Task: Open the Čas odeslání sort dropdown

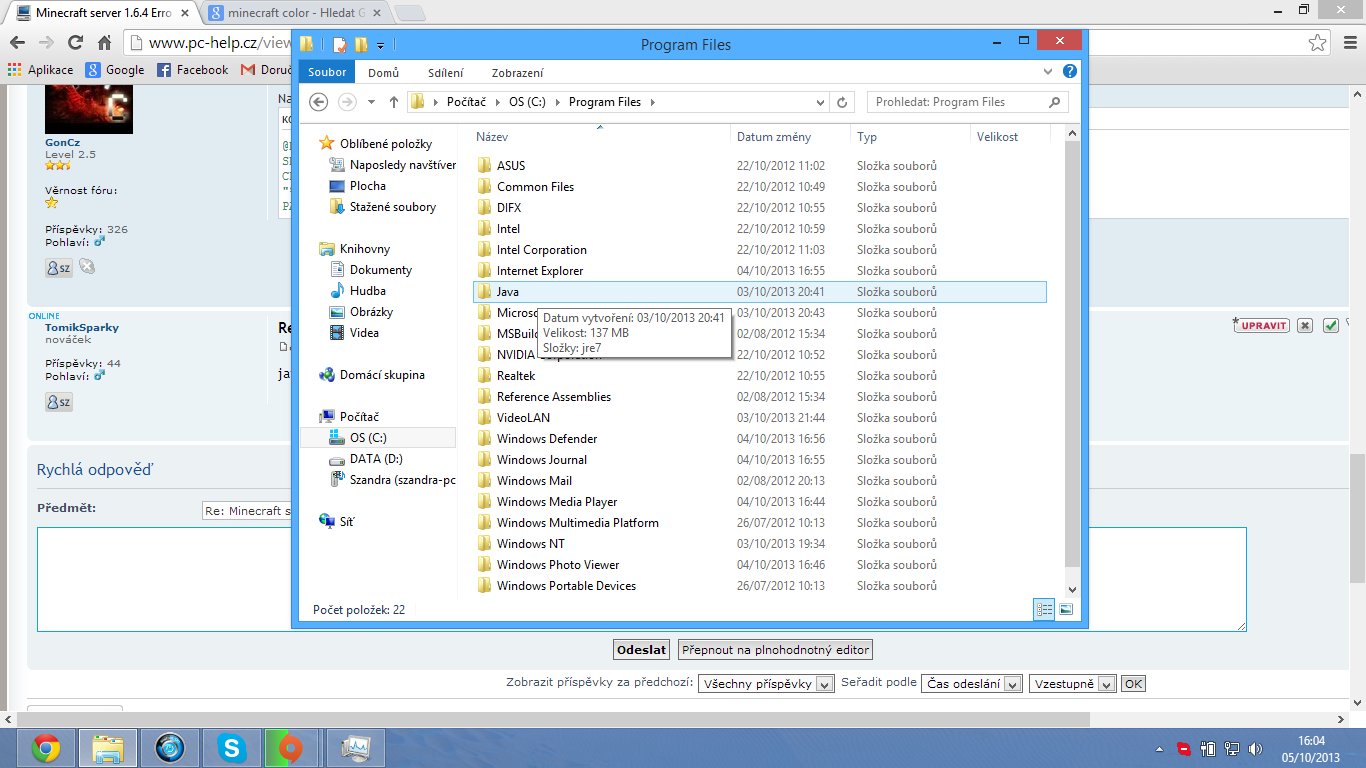Action: click(971, 684)
